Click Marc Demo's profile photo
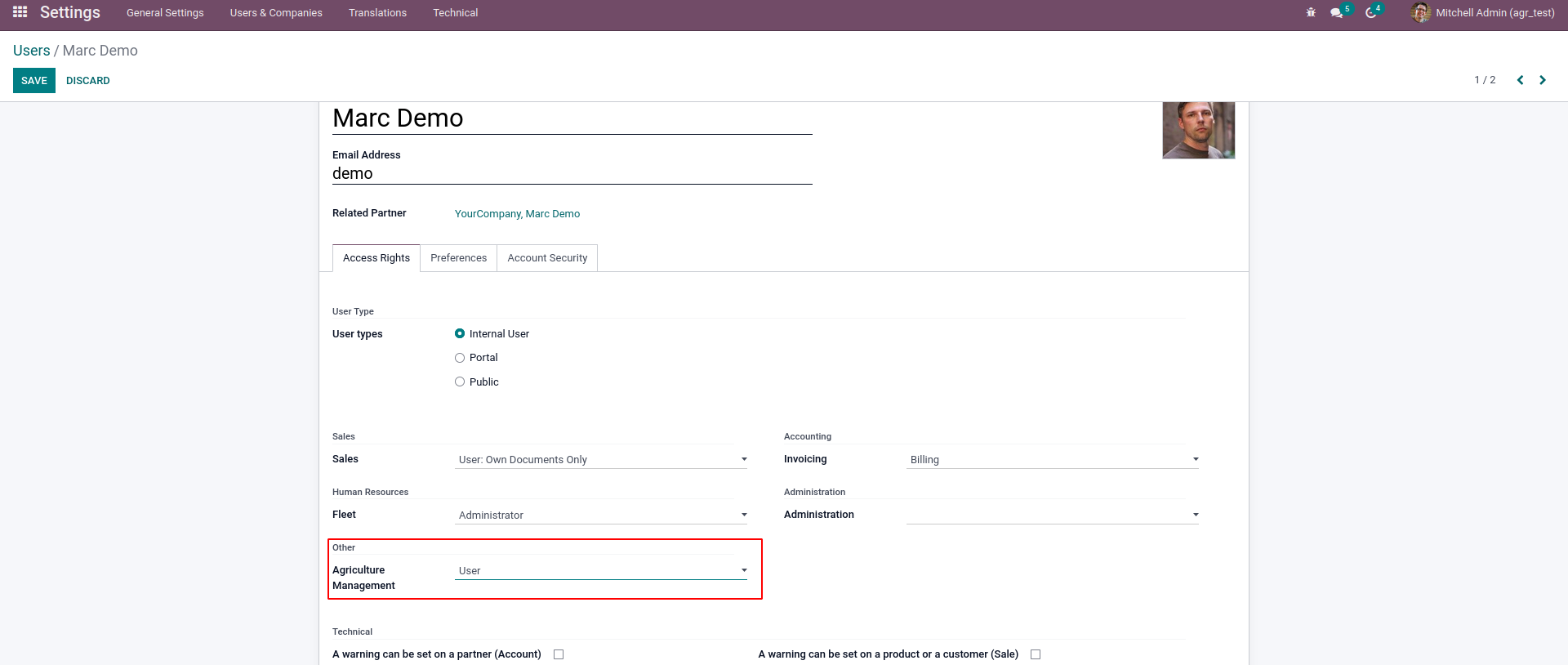The height and width of the screenshot is (665, 1568). click(x=1198, y=130)
